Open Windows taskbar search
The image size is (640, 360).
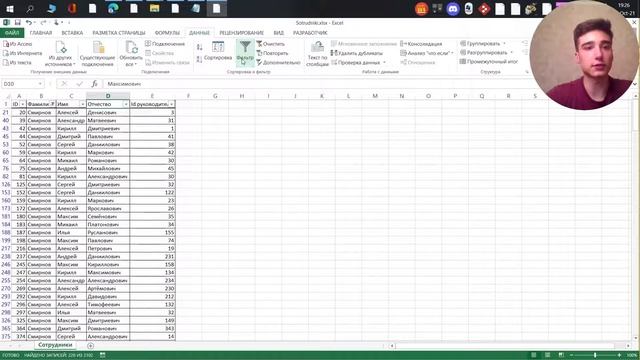(30, 9)
